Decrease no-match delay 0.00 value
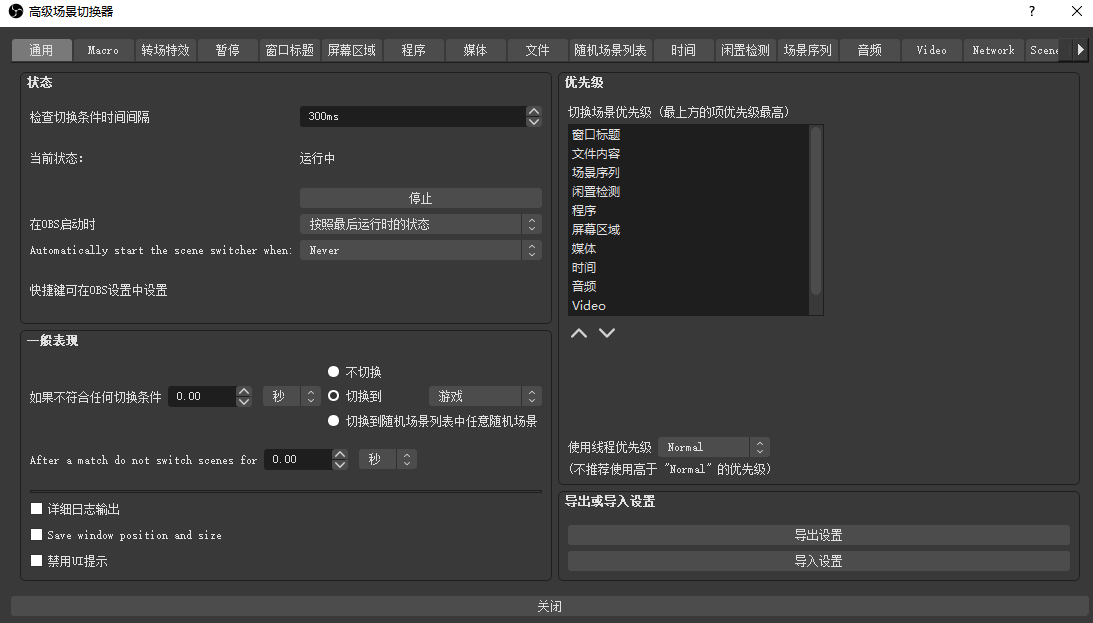This screenshot has height=623, width=1093. pyautogui.click(x=243, y=401)
